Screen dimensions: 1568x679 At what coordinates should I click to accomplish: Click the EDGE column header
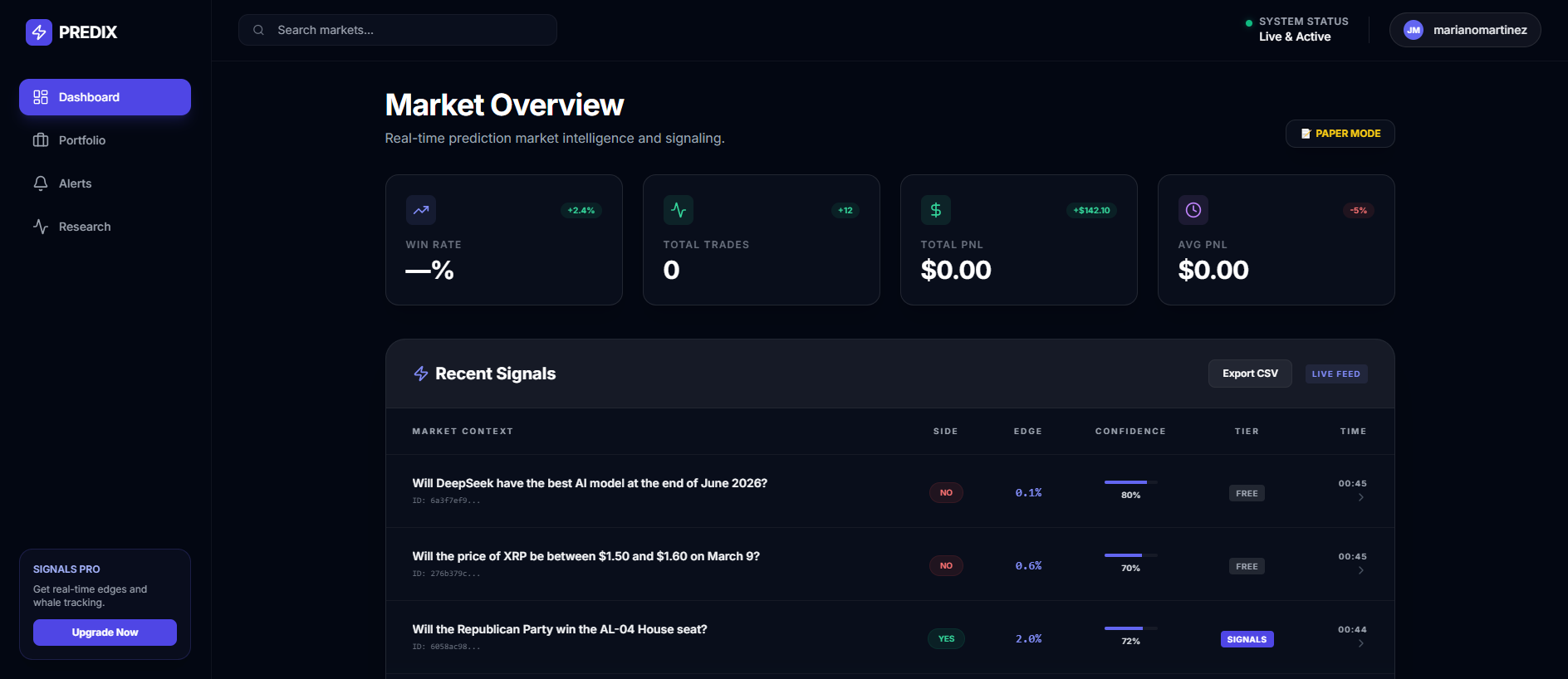(1028, 432)
